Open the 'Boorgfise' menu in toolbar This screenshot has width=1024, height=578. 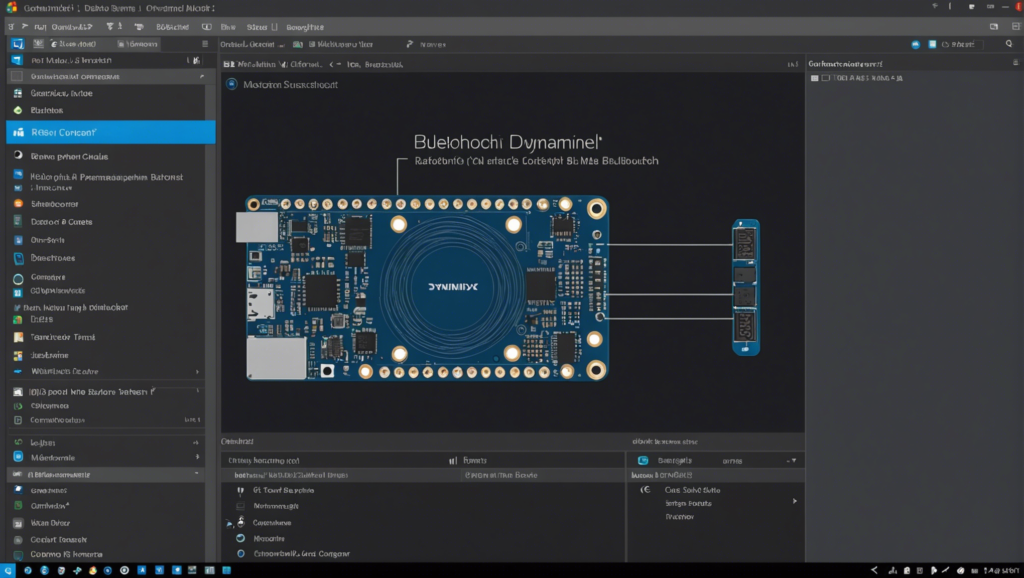305,27
